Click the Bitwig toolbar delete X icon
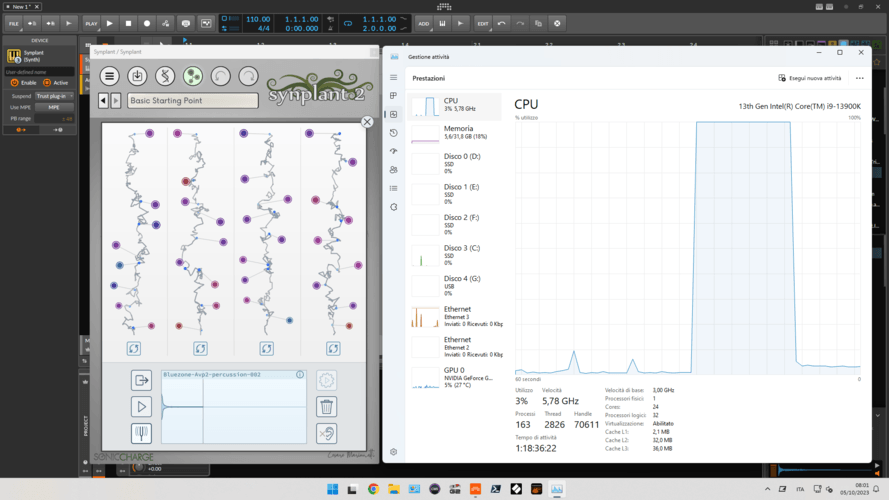The width and height of the screenshot is (889, 500). coord(557,24)
